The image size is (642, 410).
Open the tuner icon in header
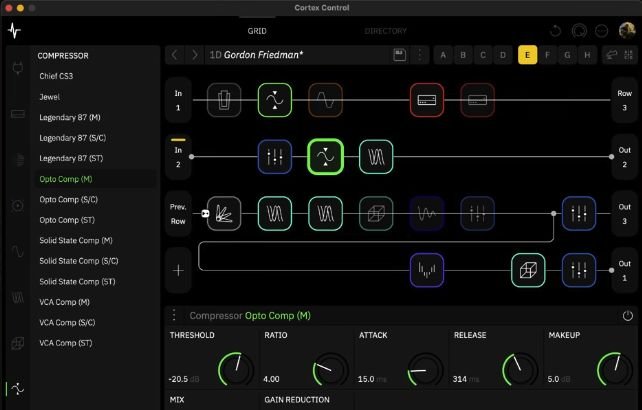point(579,31)
